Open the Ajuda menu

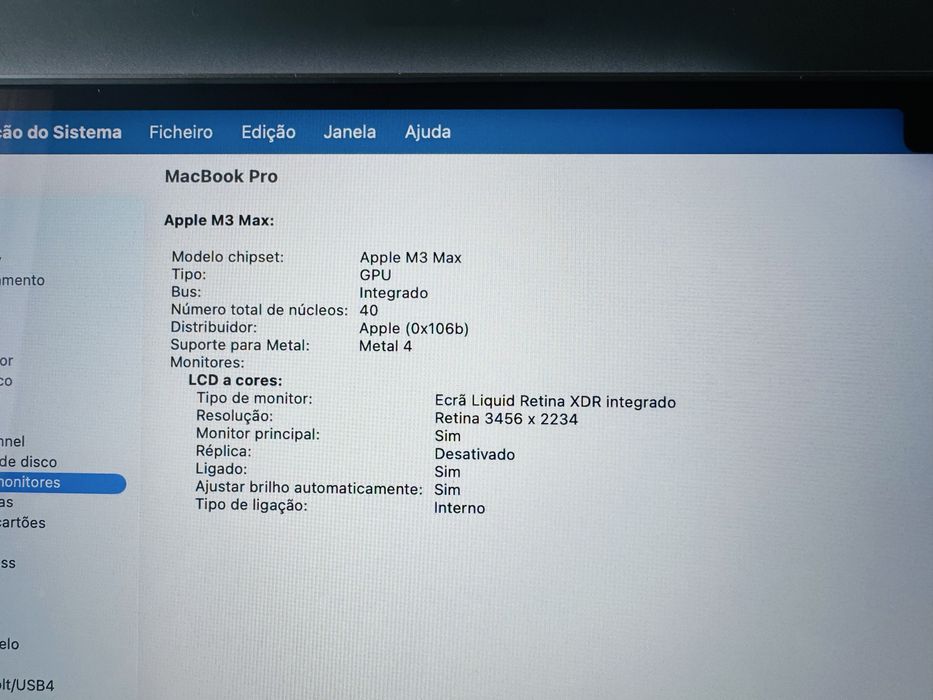click(427, 132)
